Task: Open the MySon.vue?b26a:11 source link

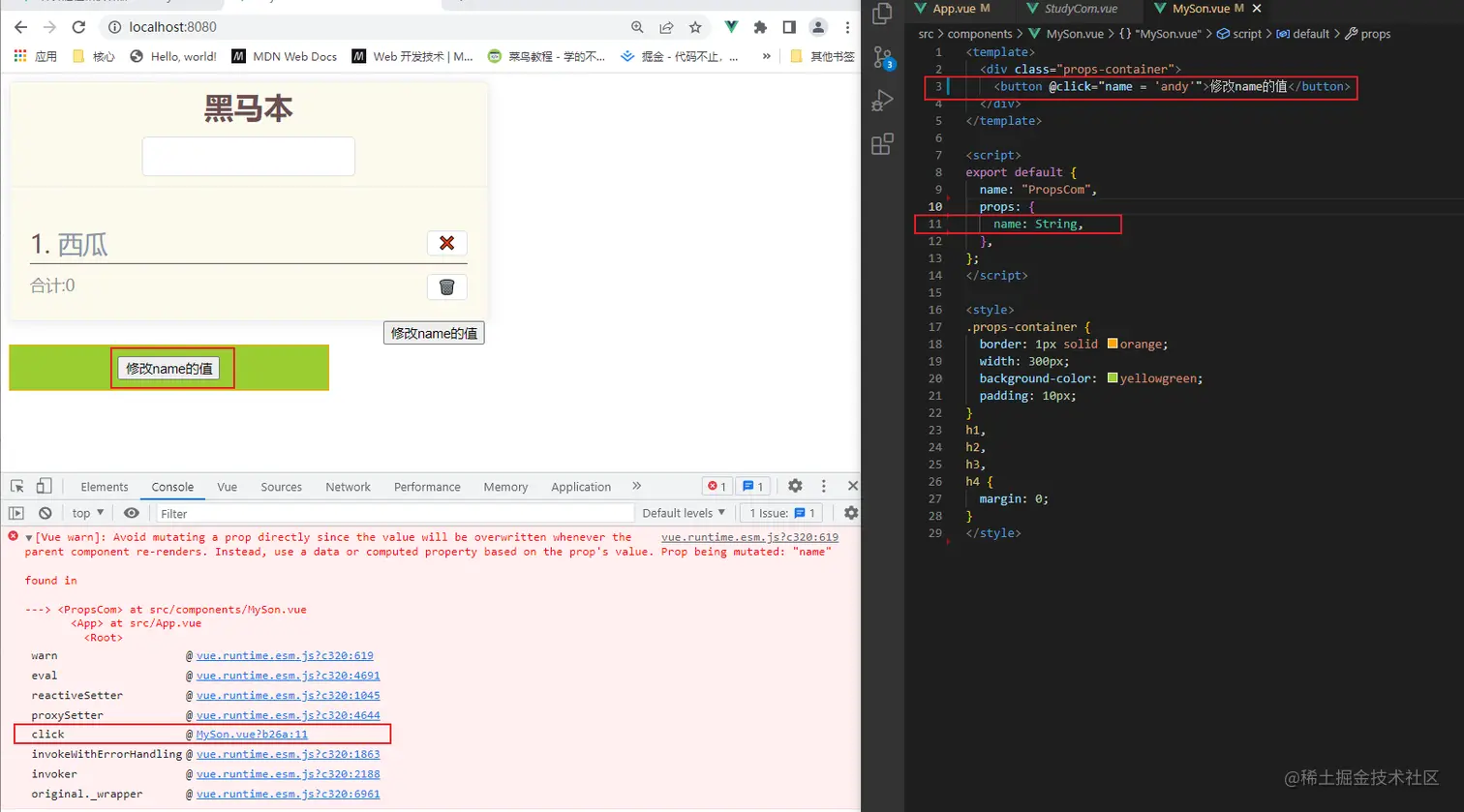Action: 252,735
